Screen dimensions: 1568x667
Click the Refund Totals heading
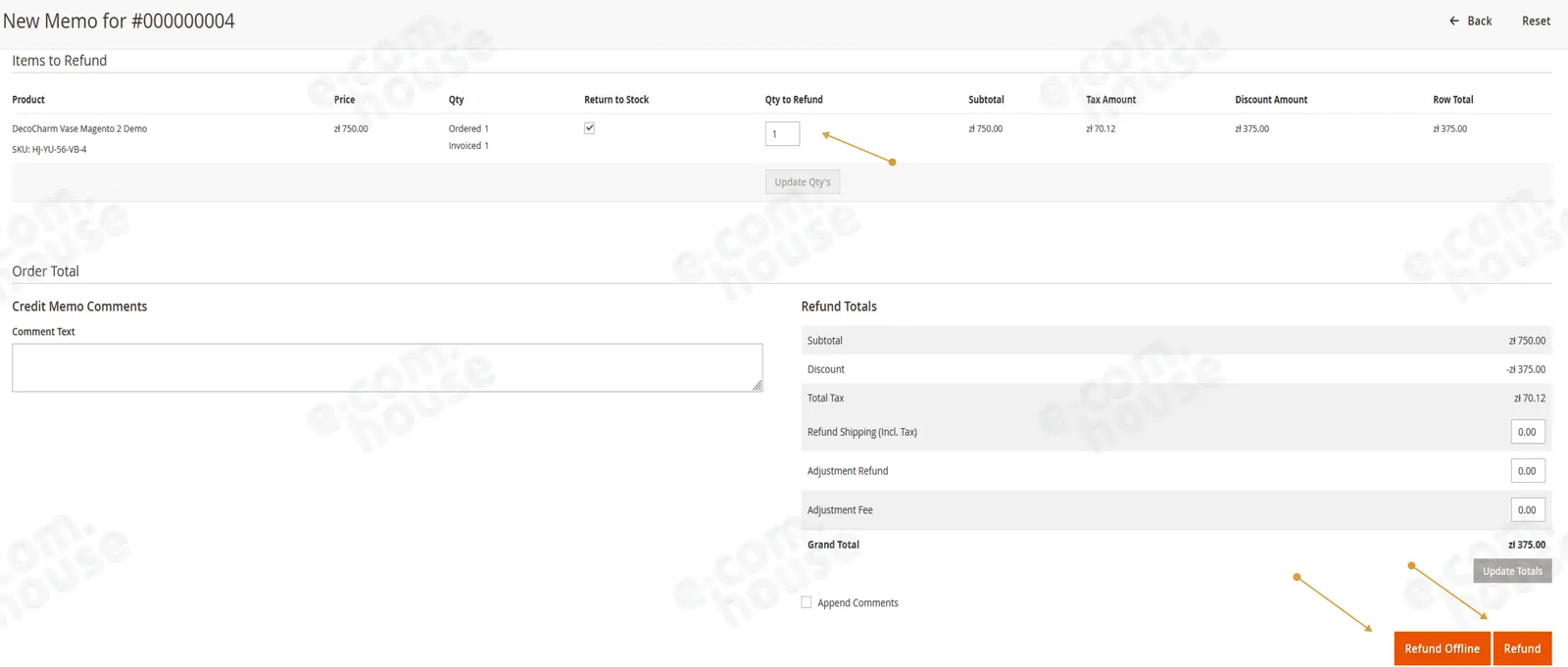[839, 307]
